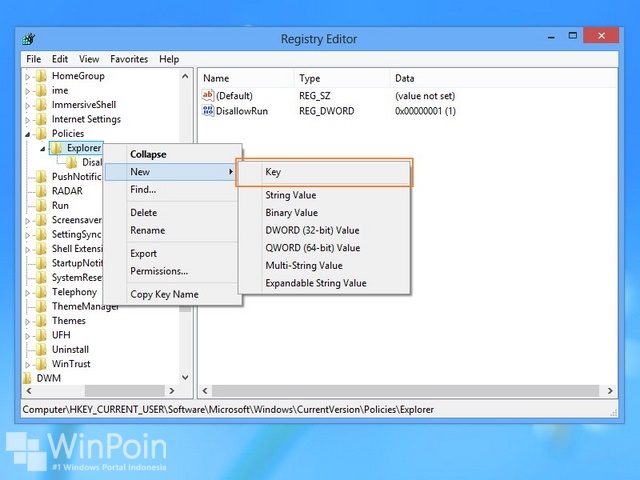Viewport: 640px width, 480px height.
Task: Click the tree pane scroll right arrow
Action: point(172,391)
